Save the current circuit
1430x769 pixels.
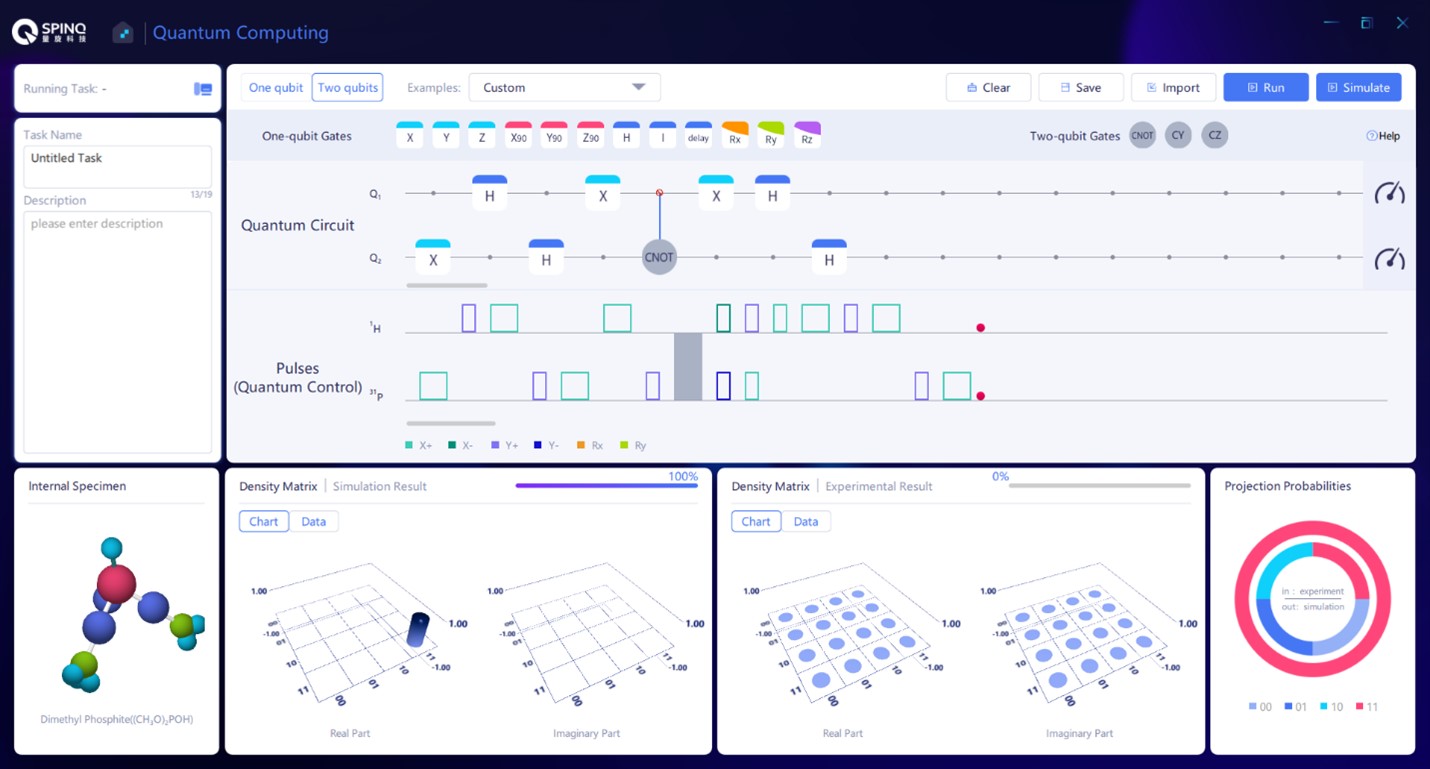tap(1081, 88)
